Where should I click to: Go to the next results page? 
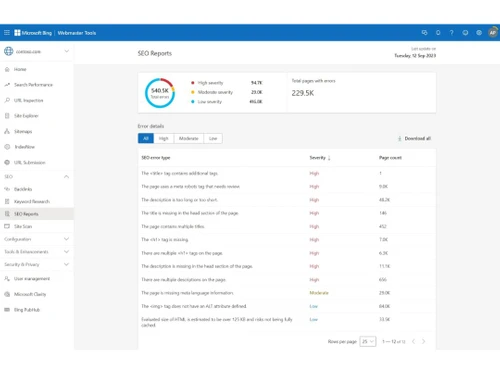point(424,341)
